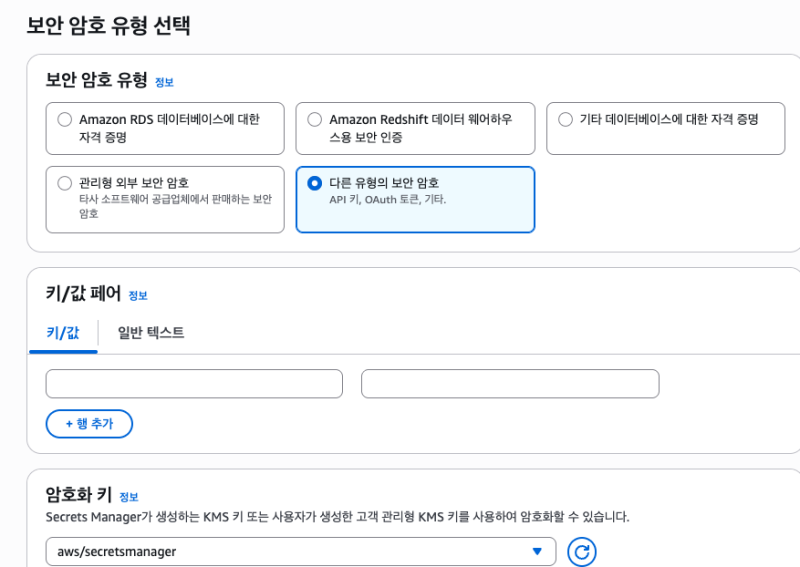Click the dropdown arrow of the encryption key selector
Screen dimensions: 800x567
pos(537,551)
